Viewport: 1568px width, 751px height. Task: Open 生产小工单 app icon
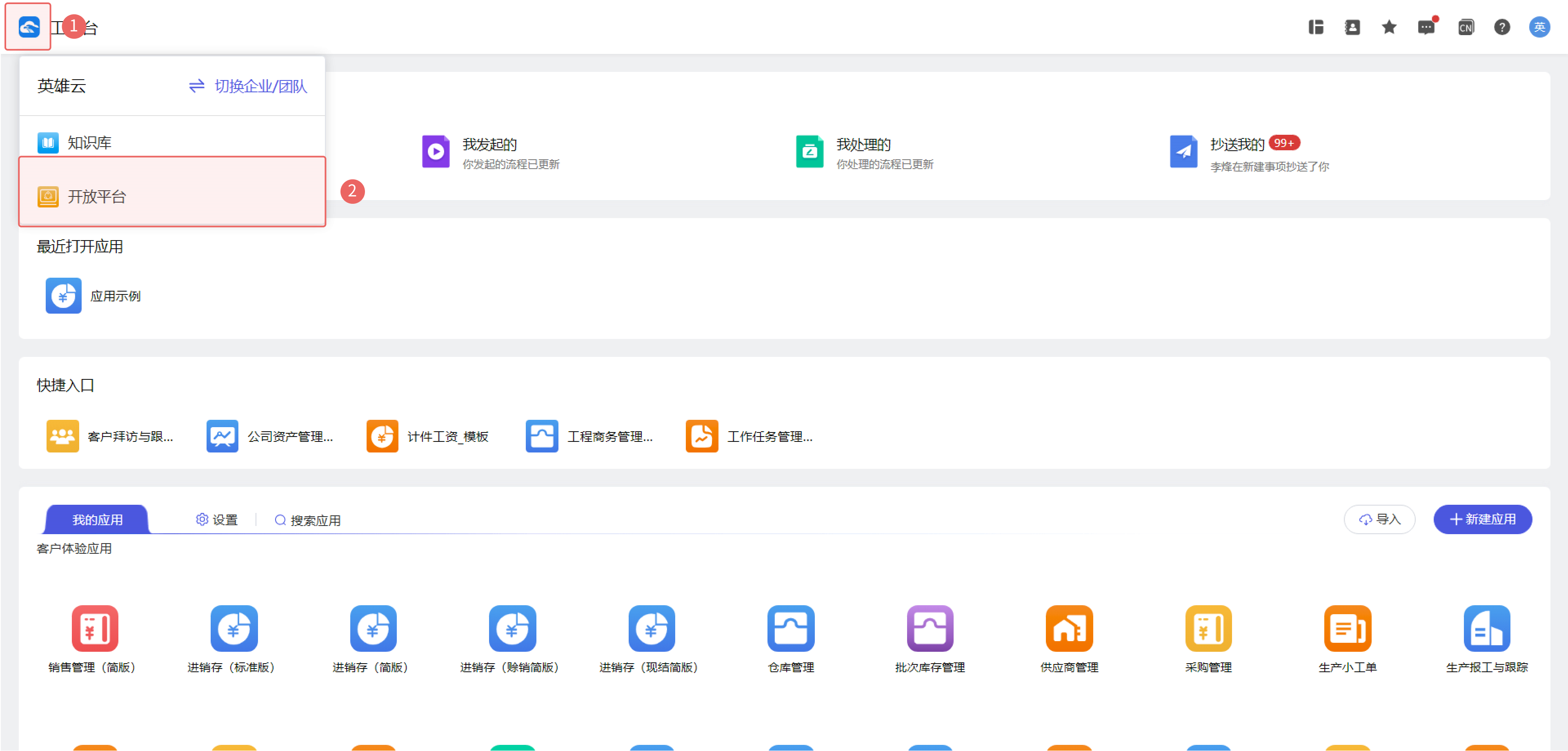(1348, 628)
